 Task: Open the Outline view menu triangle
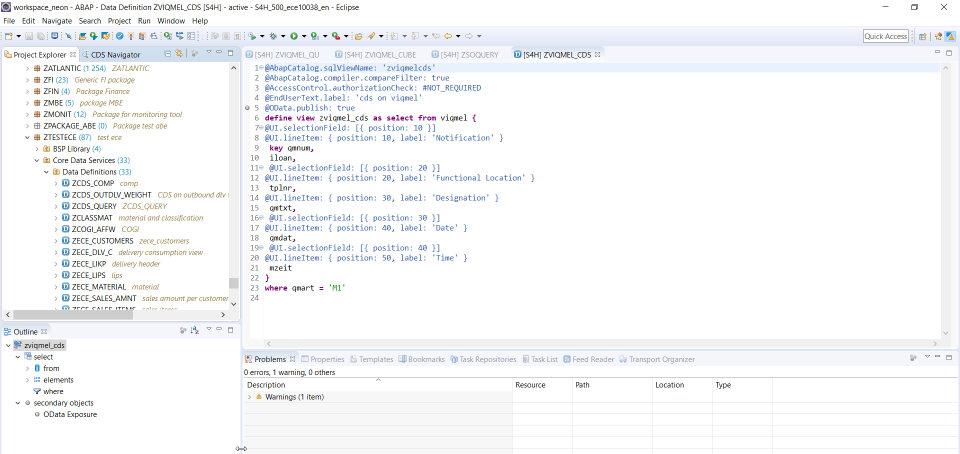coord(209,329)
